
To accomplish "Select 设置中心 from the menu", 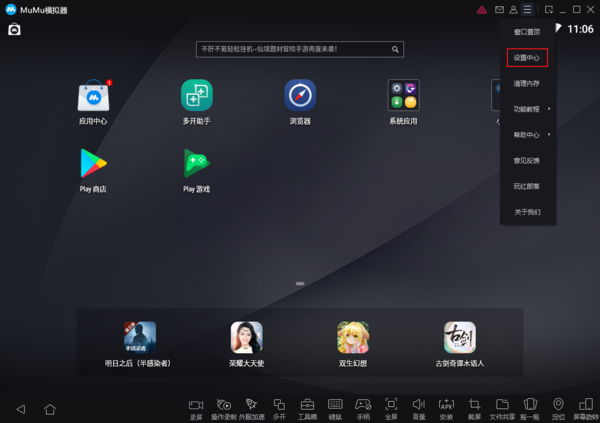I will 527,57.
